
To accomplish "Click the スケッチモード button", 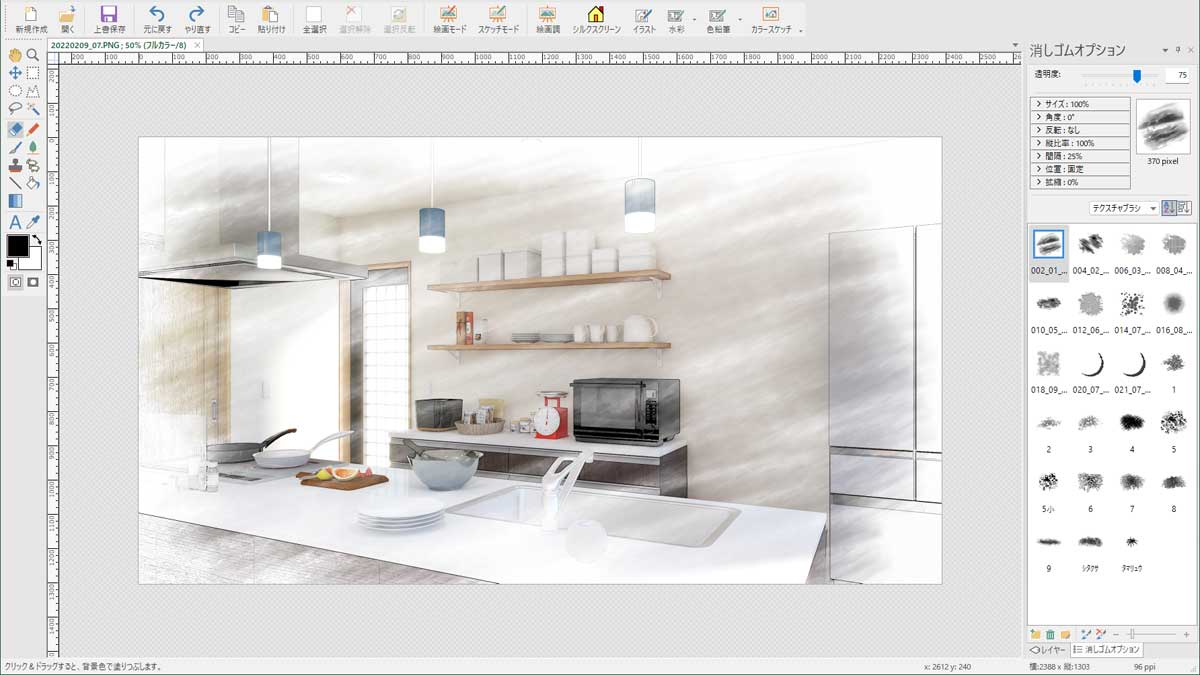I will pos(497,19).
